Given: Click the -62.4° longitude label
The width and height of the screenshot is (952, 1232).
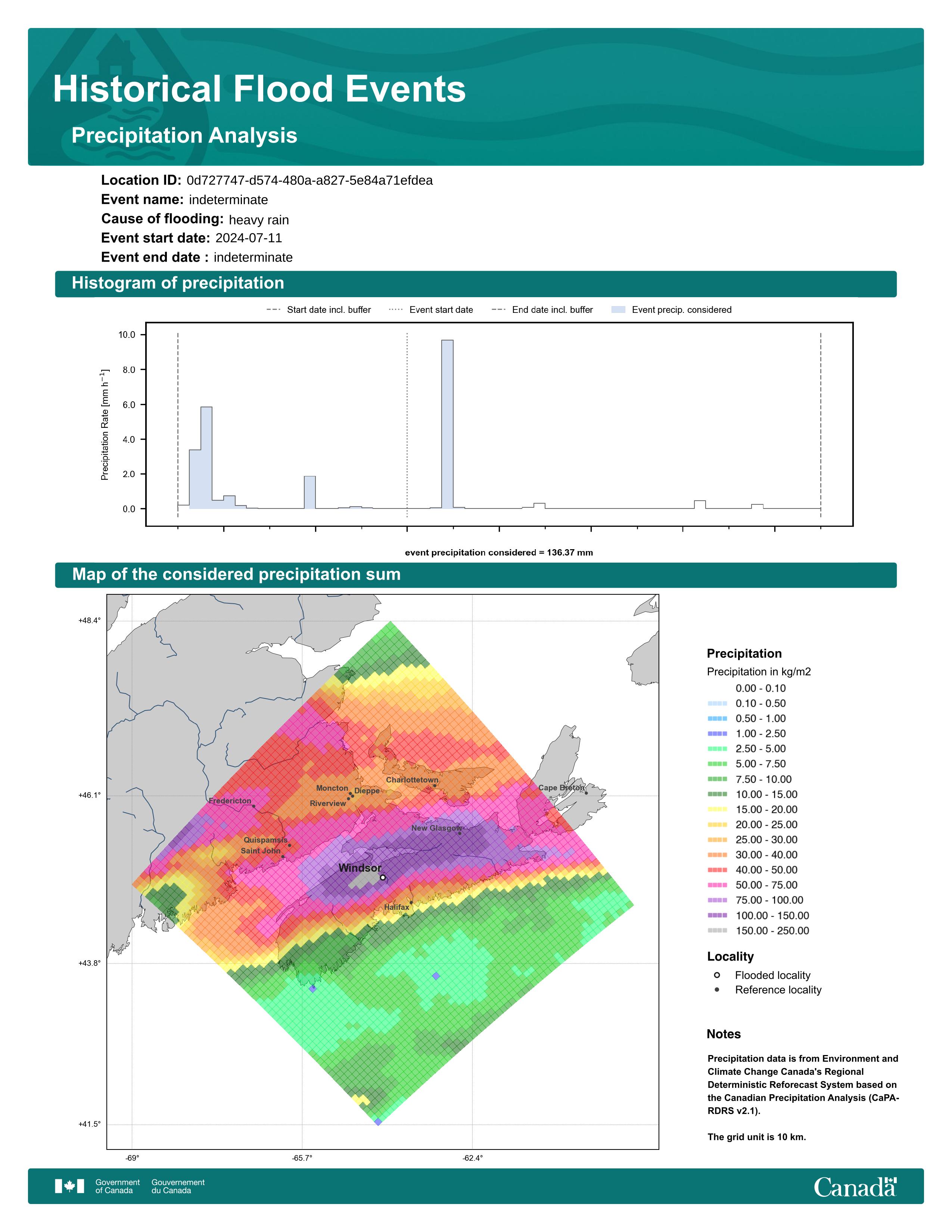Looking at the screenshot, I should pyautogui.click(x=473, y=1158).
